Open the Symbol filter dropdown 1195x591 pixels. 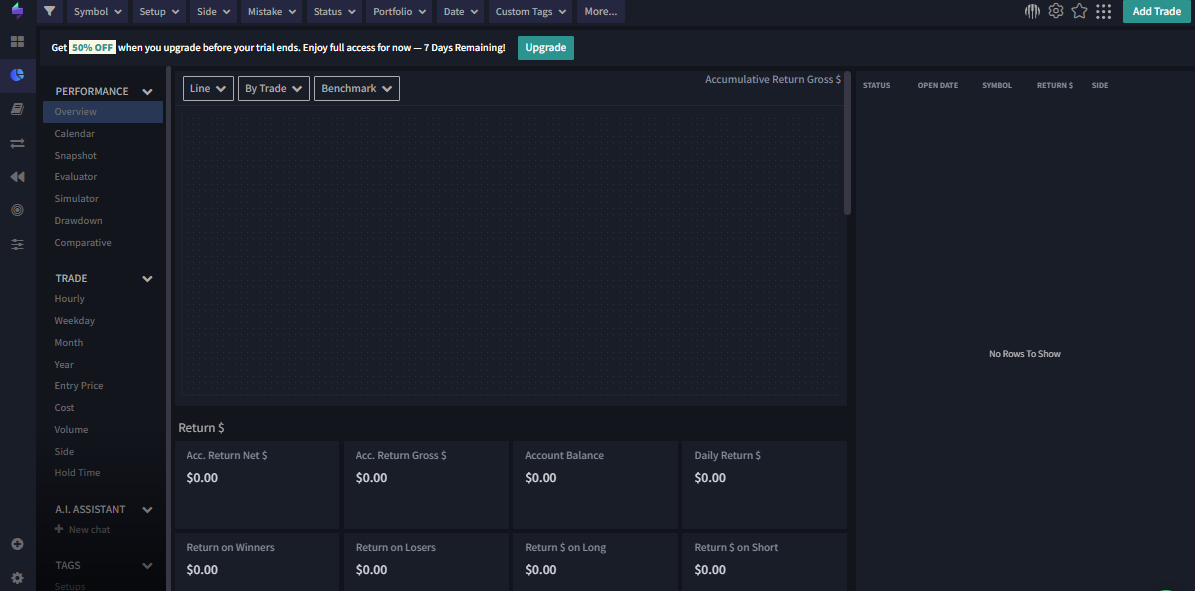(x=98, y=11)
